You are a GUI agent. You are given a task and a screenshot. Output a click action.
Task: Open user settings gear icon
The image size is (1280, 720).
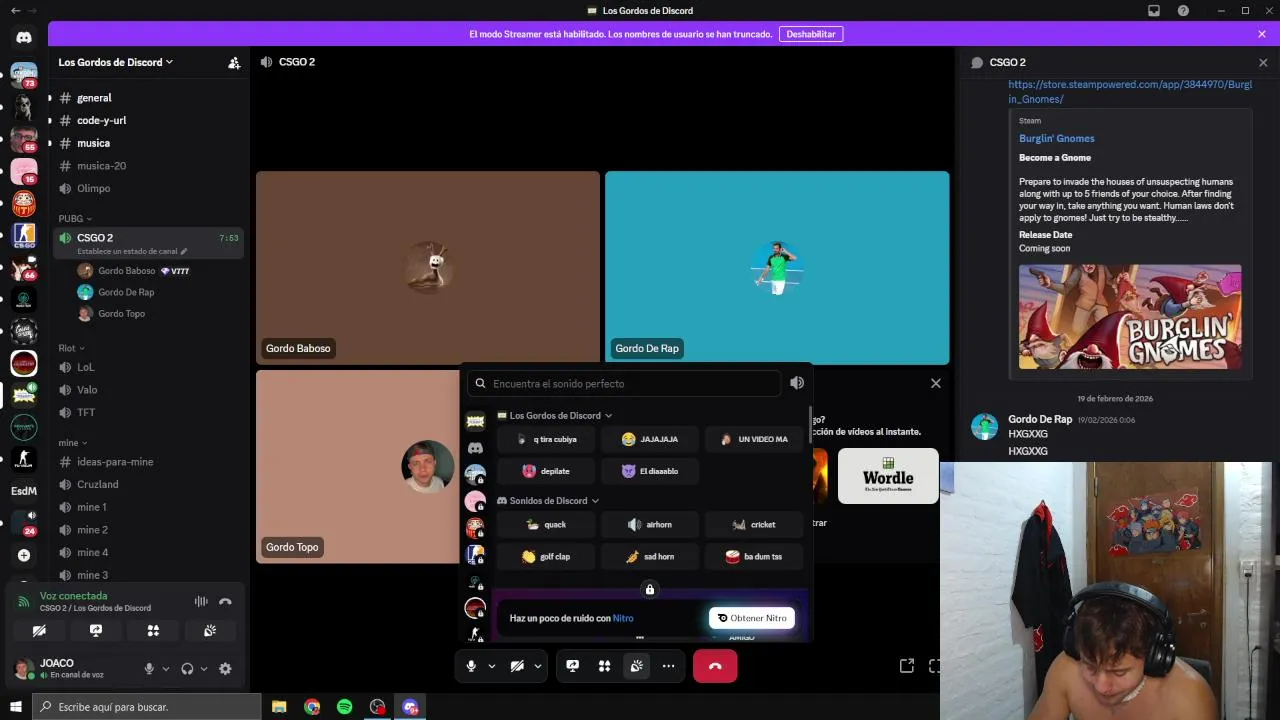(x=225, y=669)
